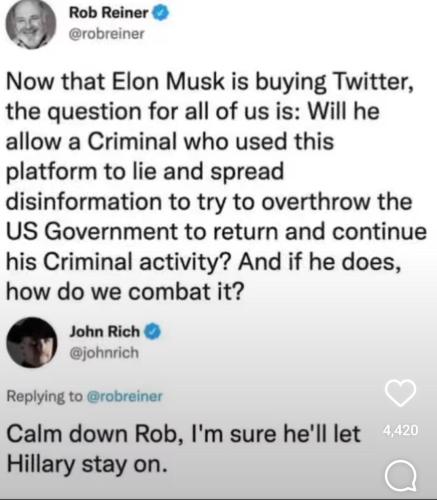Click the 'Calm down Rob' text line
The image size is (437, 500).
click(183, 434)
